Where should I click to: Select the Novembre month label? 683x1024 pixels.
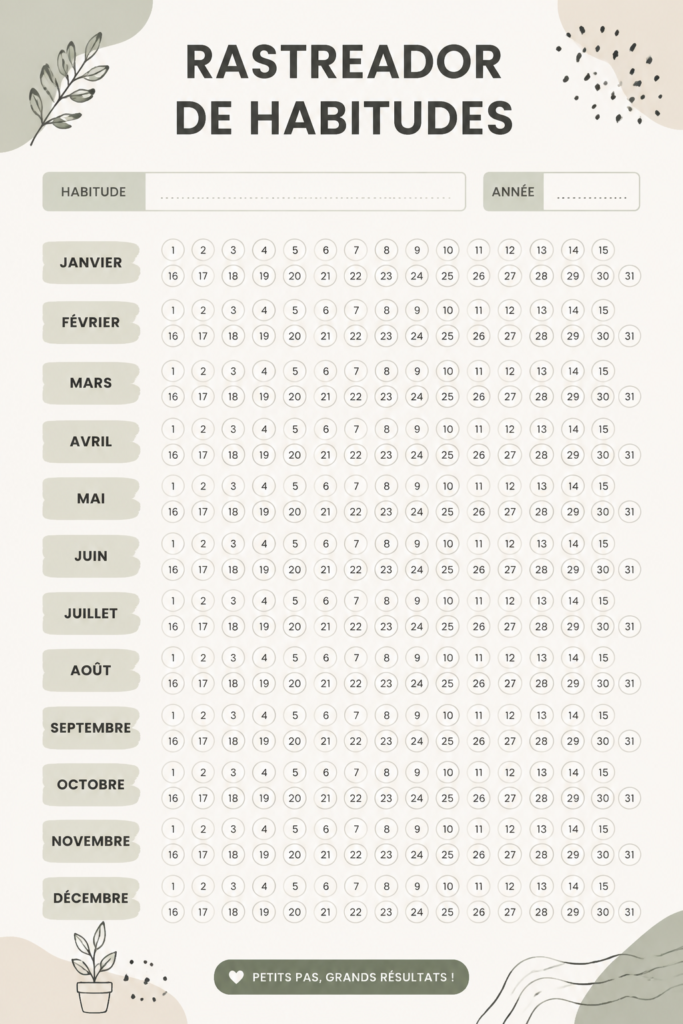click(x=91, y=841)
